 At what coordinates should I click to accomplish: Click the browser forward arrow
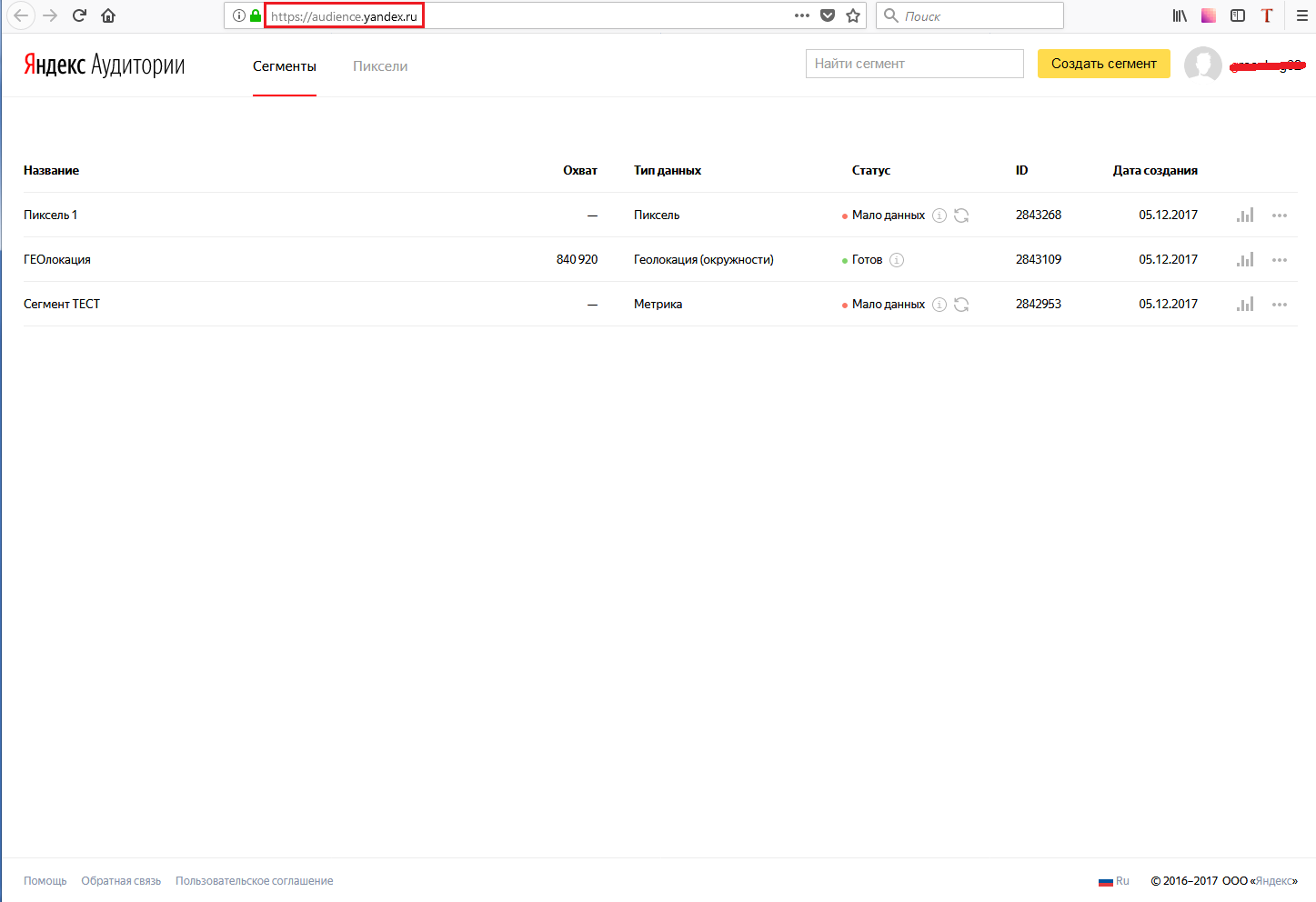(x=51, y=15)
